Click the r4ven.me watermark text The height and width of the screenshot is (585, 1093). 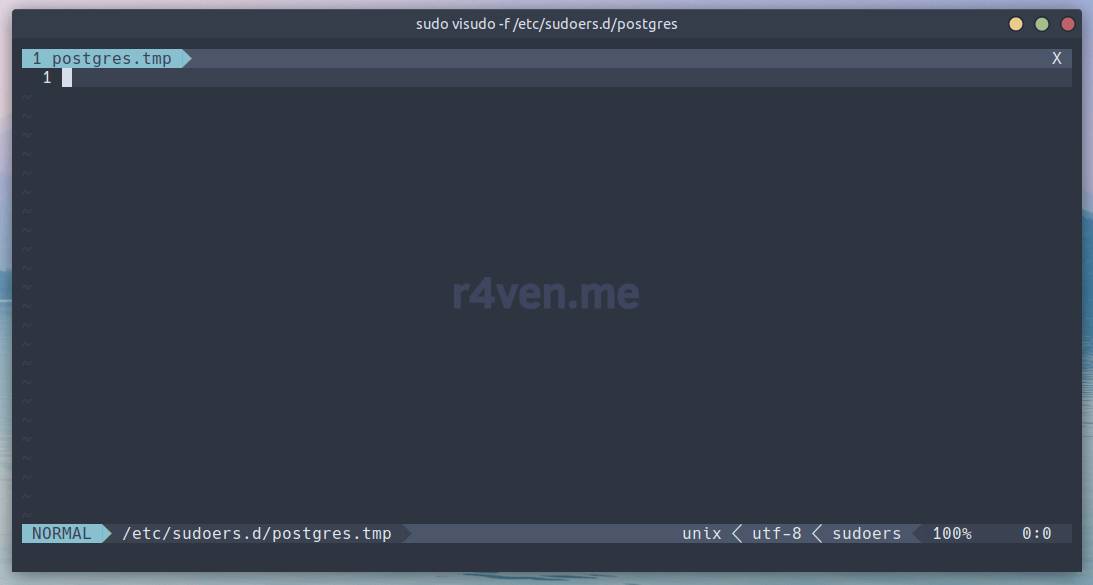[x=546, y=294]
